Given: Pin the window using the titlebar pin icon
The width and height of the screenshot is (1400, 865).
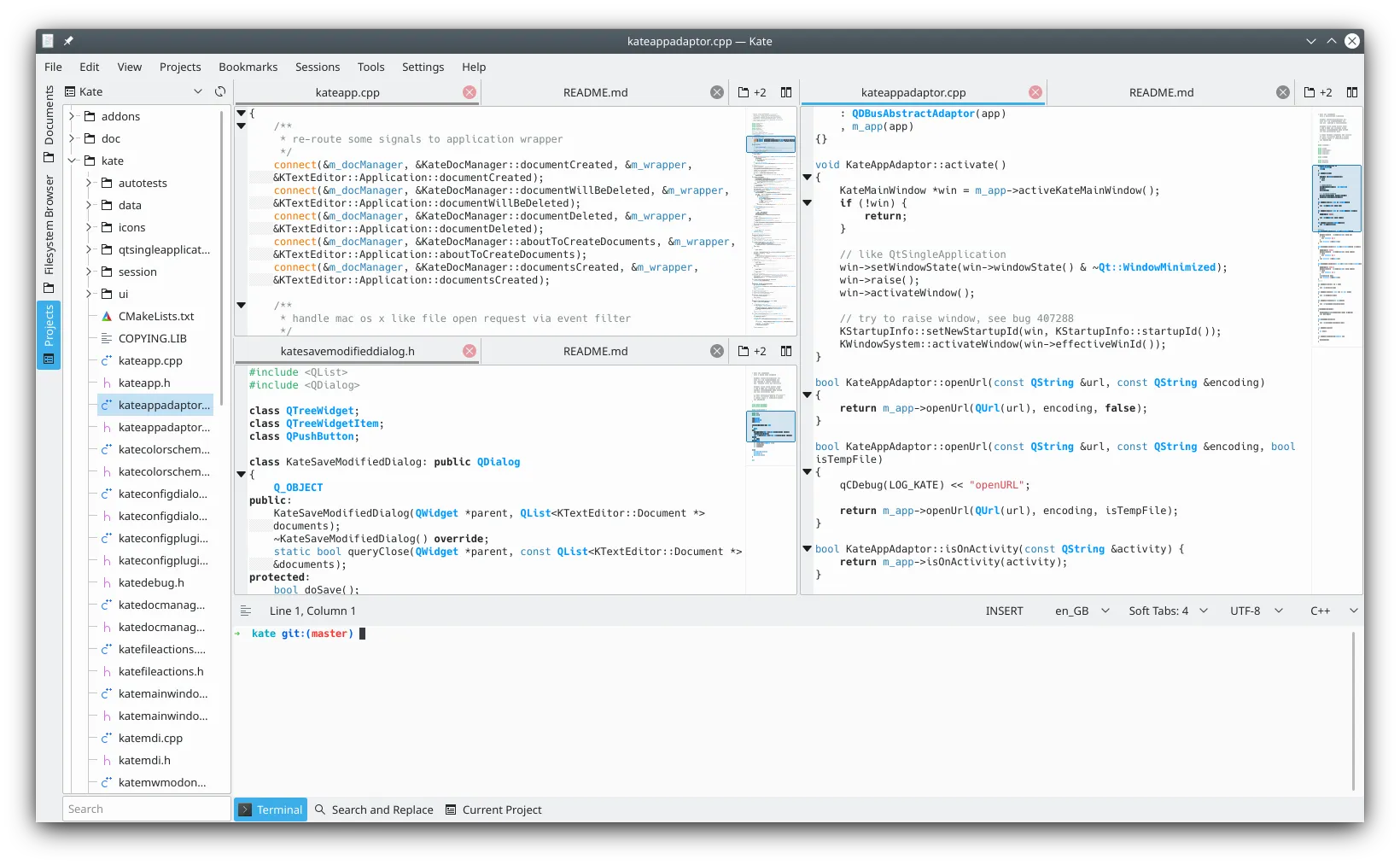Looking at the screenshot, I should [x=69, y=40].
